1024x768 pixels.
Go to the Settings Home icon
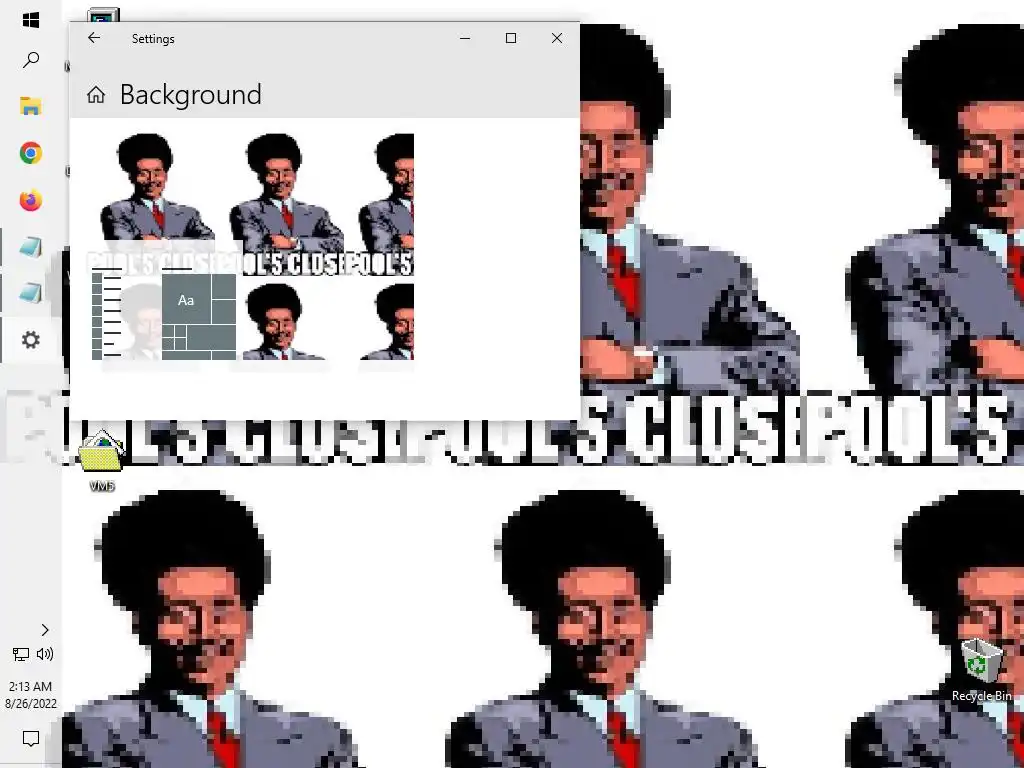pyautogui.click(x=96, y=95)
